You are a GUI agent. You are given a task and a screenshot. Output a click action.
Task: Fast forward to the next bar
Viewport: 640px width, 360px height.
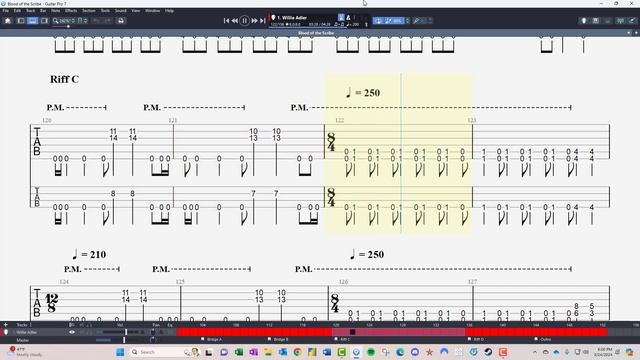(x=254, y=20)
